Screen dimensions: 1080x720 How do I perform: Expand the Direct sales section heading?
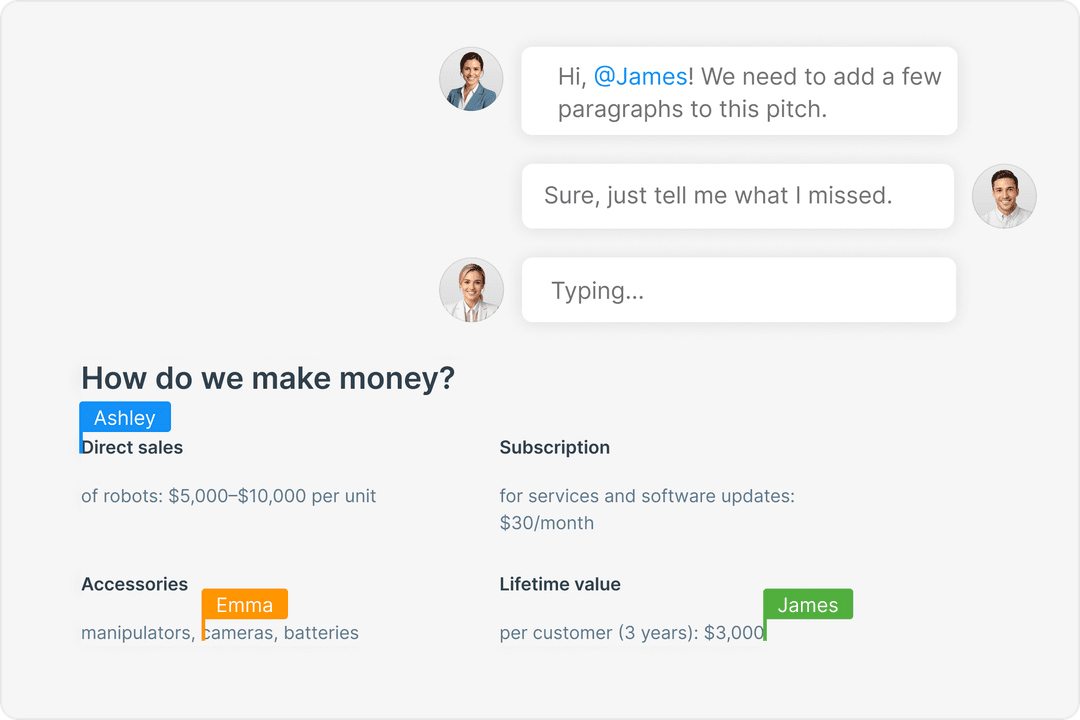click(131, 447)
